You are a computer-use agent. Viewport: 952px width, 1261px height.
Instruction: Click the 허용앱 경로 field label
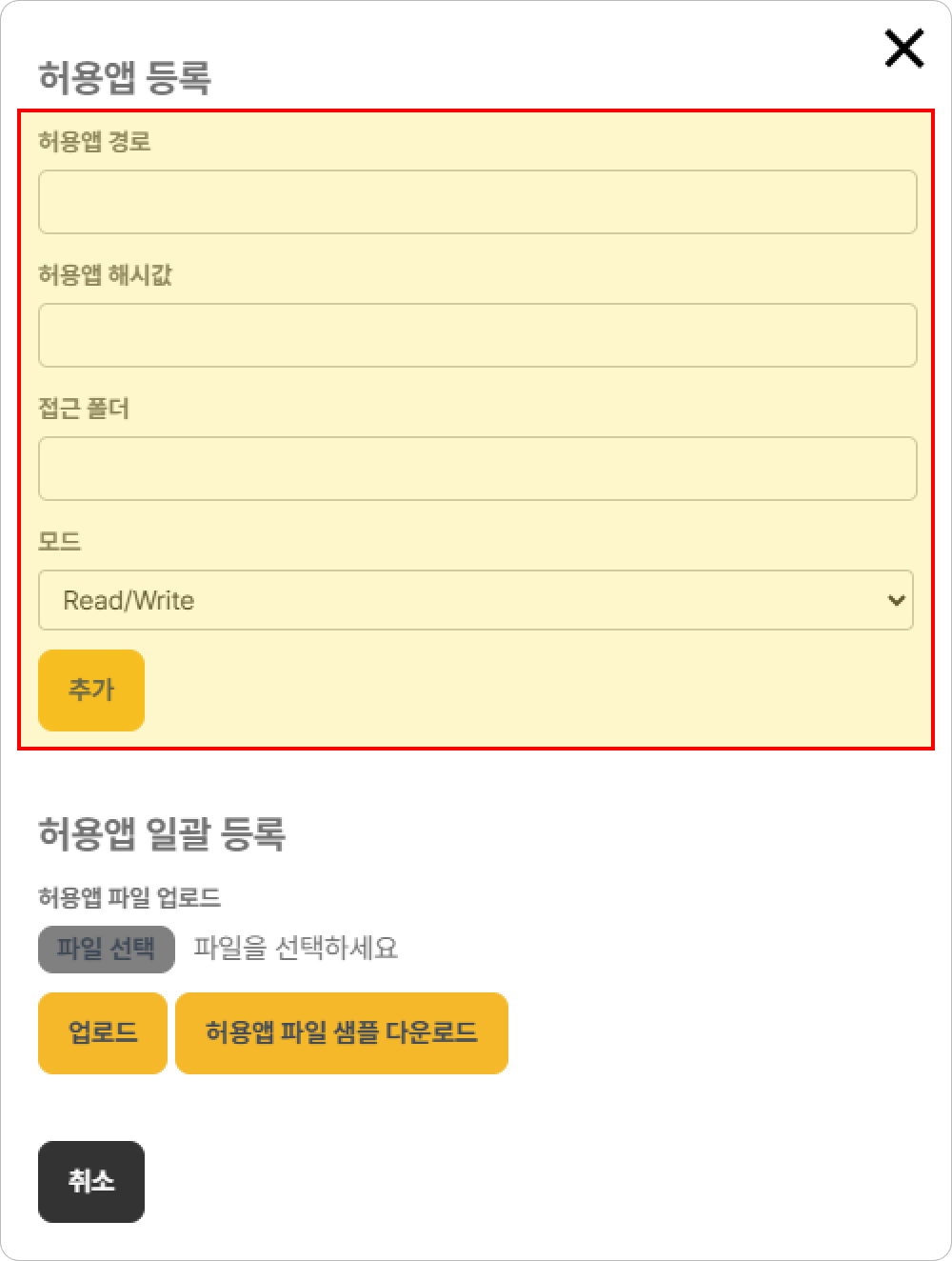click(94, 142)
